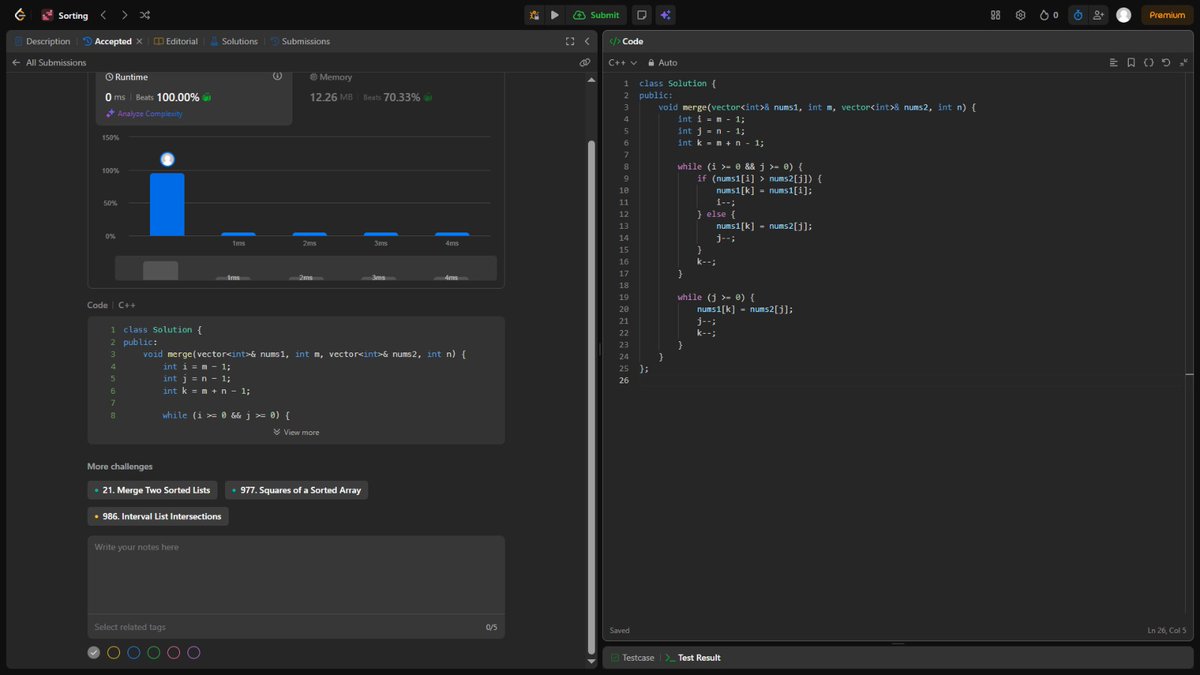Open the curly braces code icon
Image resolution: width=1200 pixels, height=675 pixels.
(x=1149, y=63)
